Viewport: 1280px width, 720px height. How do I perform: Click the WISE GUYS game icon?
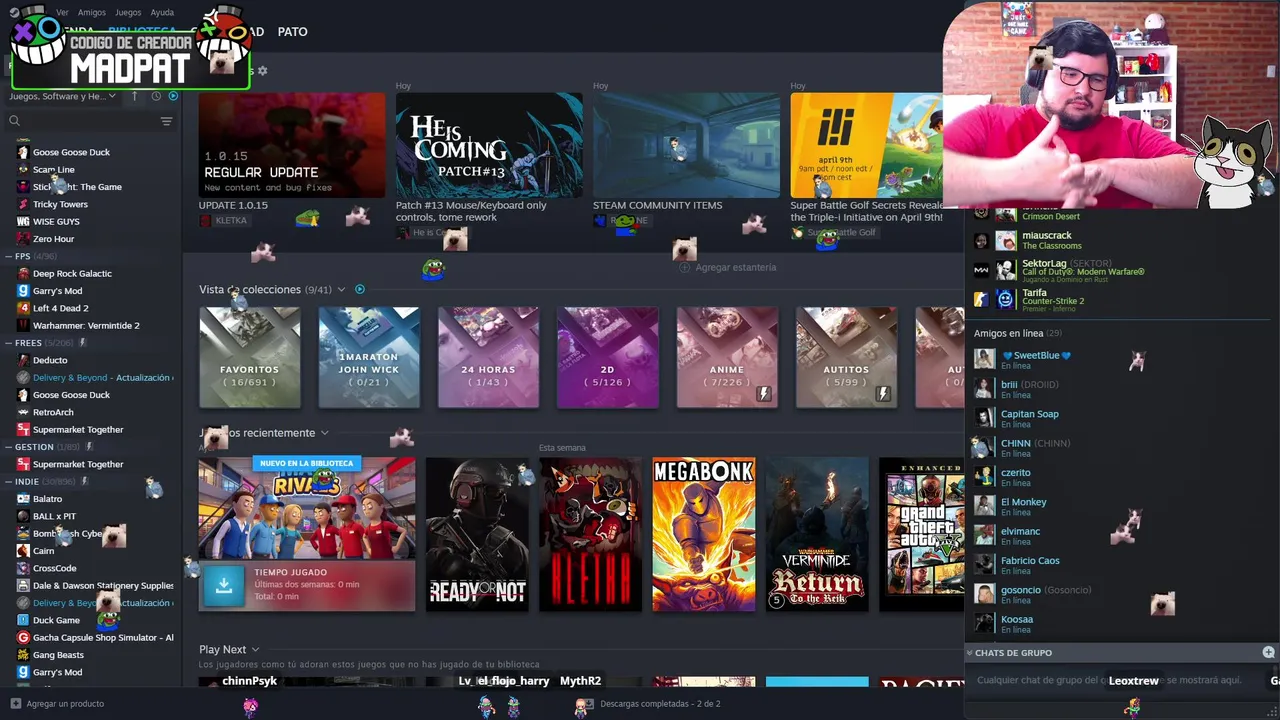[23, 221]
